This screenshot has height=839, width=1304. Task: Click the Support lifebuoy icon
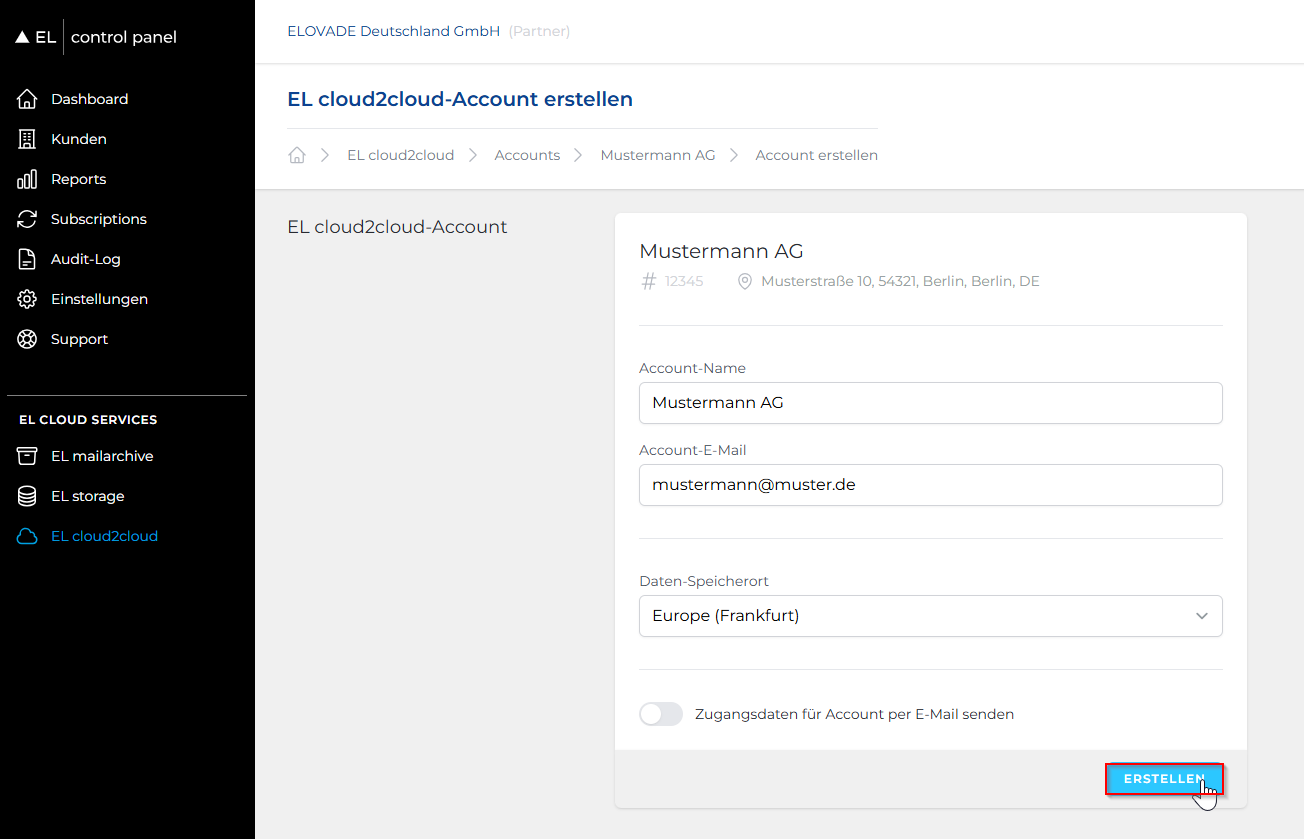pos(27,339)
